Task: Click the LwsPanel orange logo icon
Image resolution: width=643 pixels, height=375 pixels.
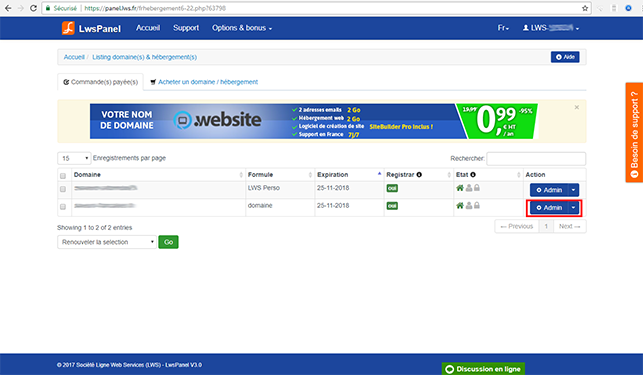Action: (x=68, y=28)
